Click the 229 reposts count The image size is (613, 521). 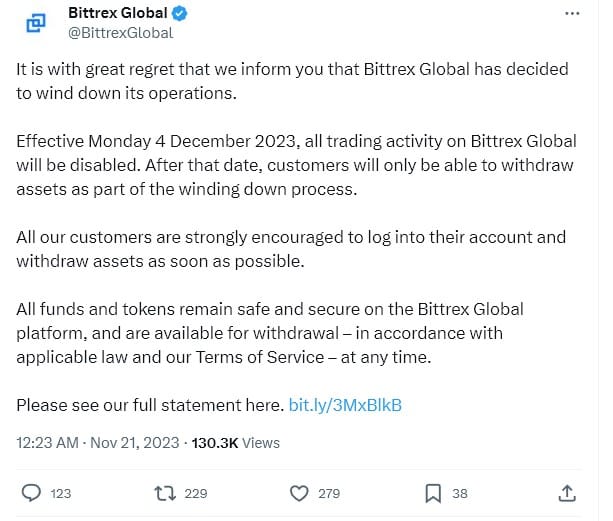195,493
